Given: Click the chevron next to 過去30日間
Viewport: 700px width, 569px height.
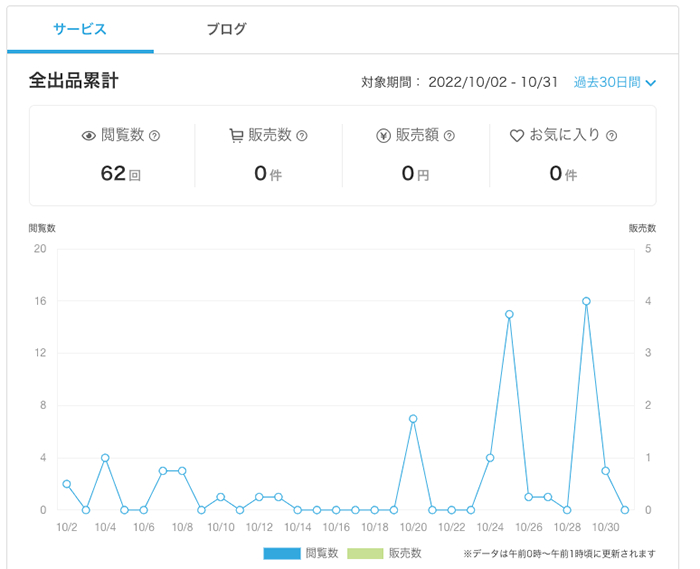Looking at the screenshot, I should 651,83.
